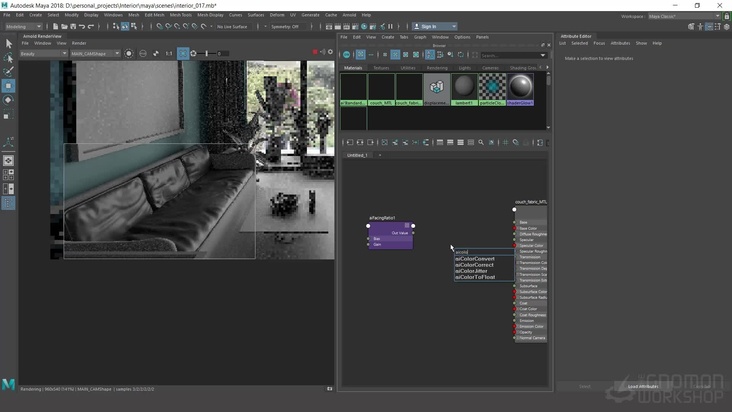Click the Load Attributes button

click(643, 386)
